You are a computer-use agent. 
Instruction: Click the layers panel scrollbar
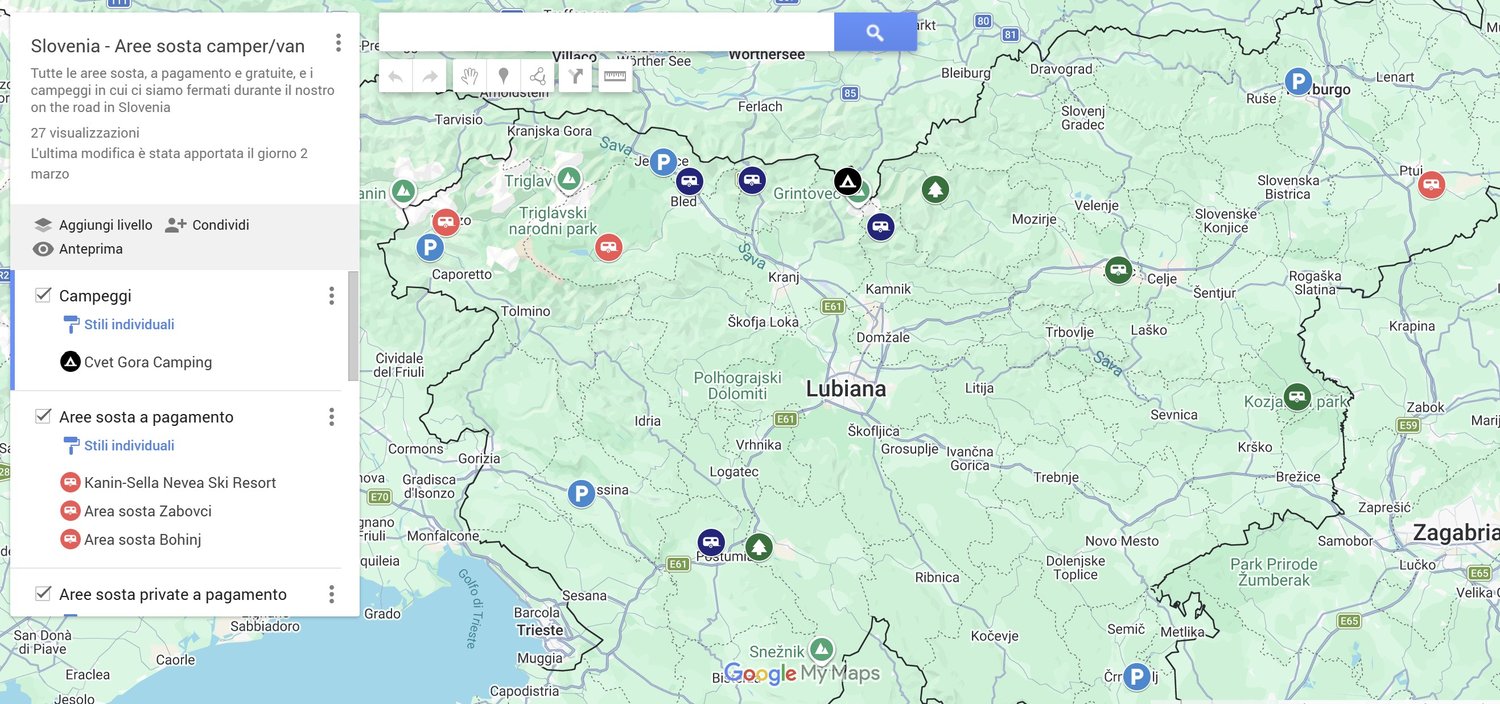[353, 326]
